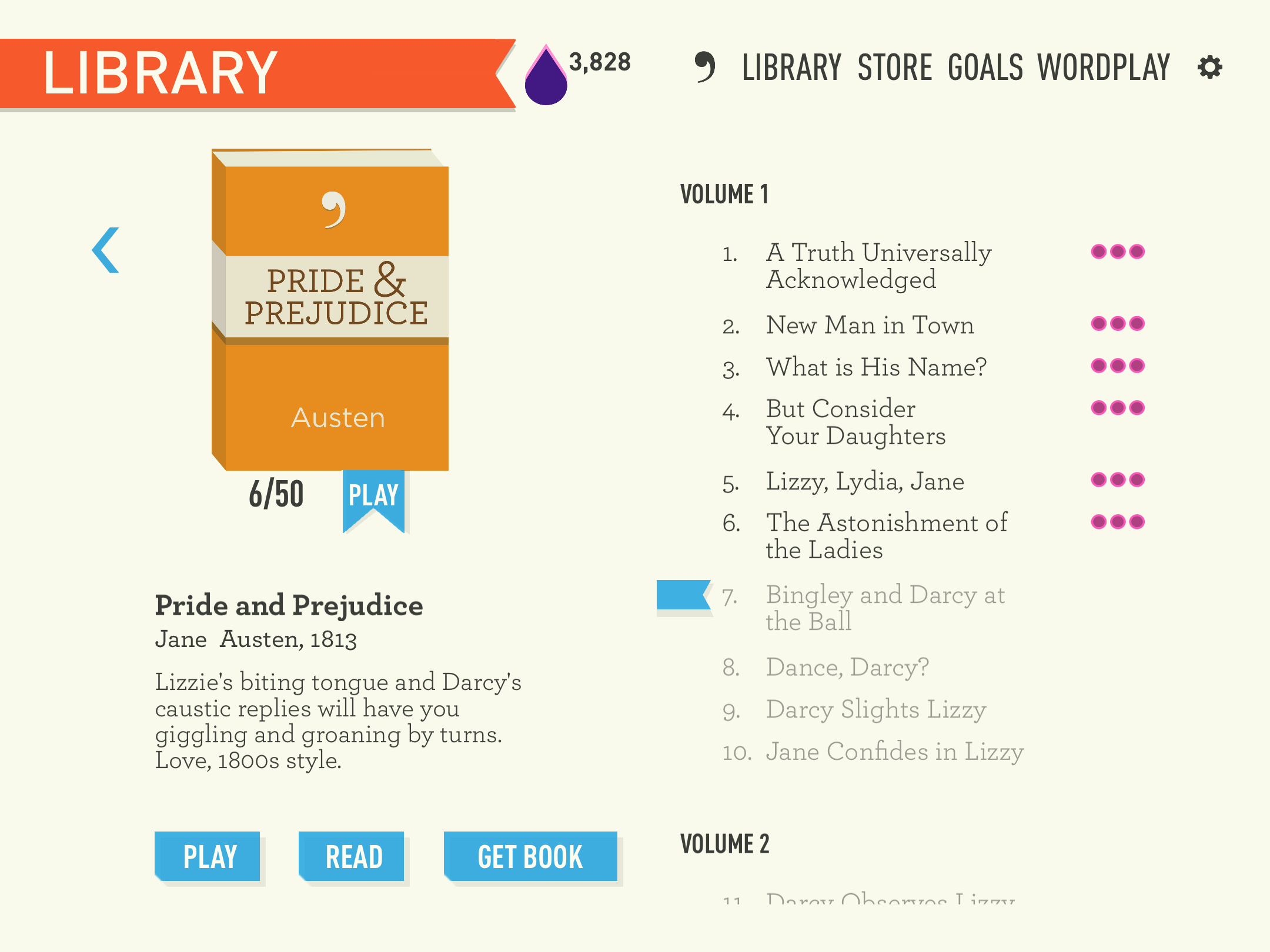Go back with the blue left chevron
The image size is (1270, 952).
click(106, 250)
